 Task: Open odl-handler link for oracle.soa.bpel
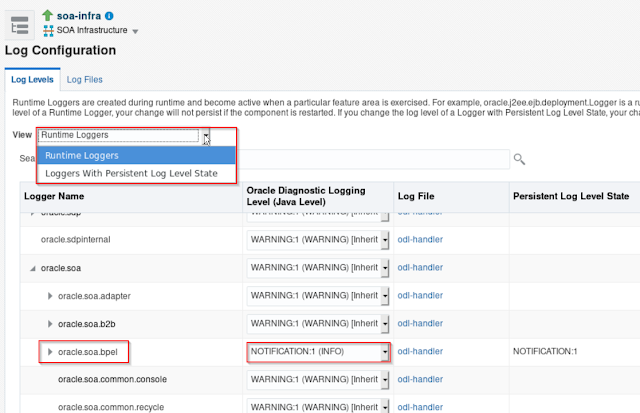click(x=420, y=351)
